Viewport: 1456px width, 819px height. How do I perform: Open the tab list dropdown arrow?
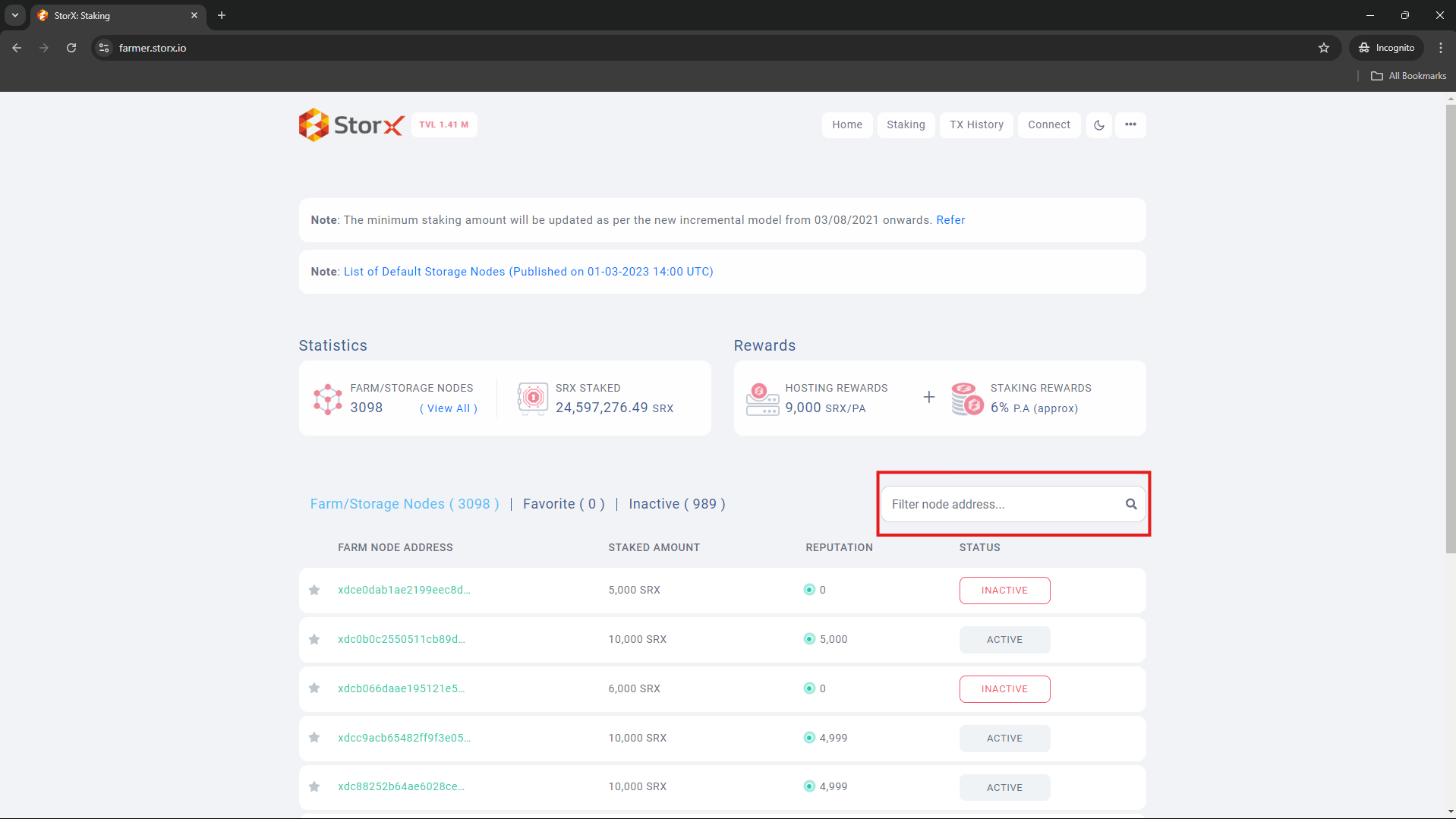(x=14, y=15)
